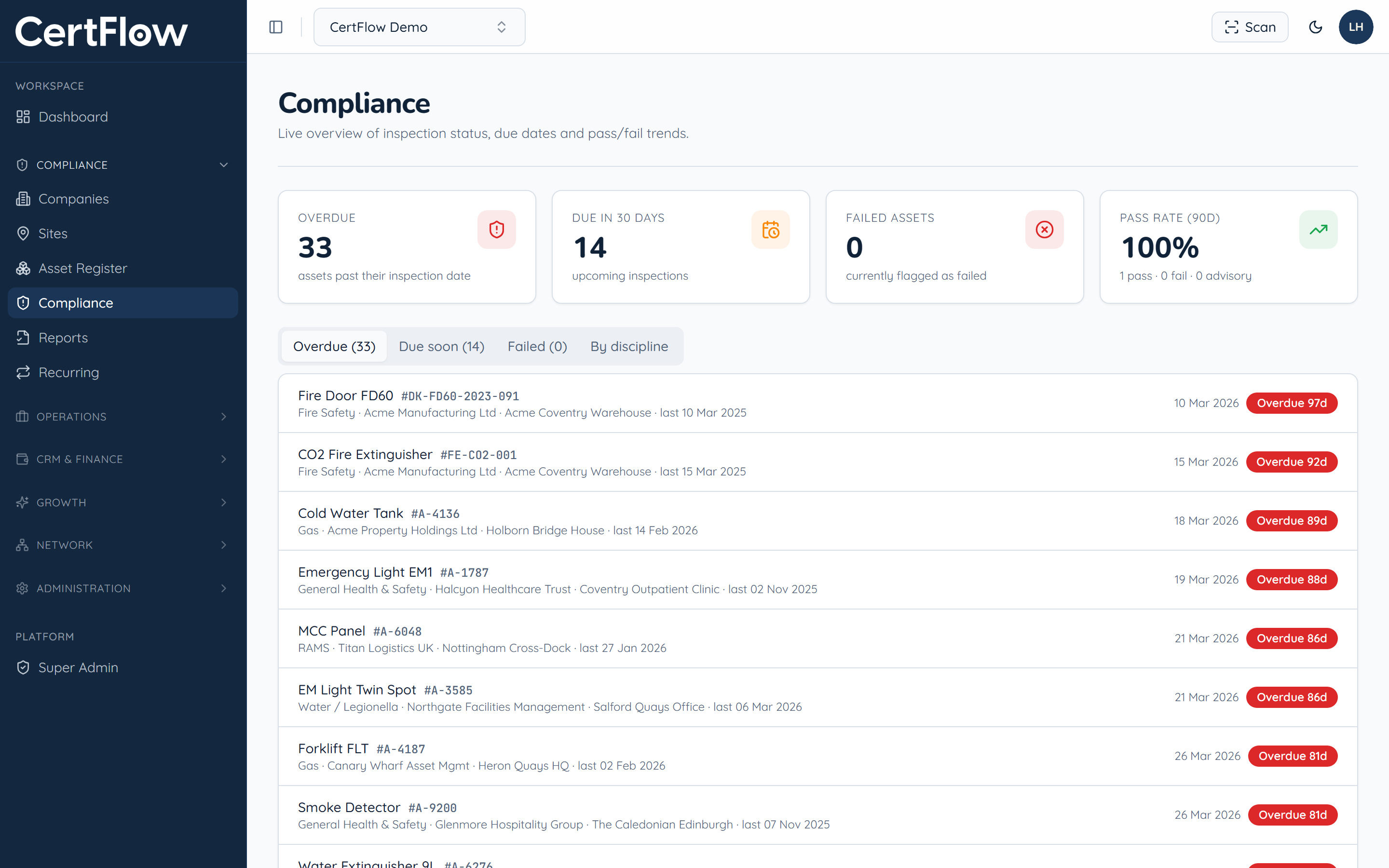Image resolution: width=1389 pixels, height=868 pixels.
Task: Click the OPERATIONS section icon
Action: (22, 417)
